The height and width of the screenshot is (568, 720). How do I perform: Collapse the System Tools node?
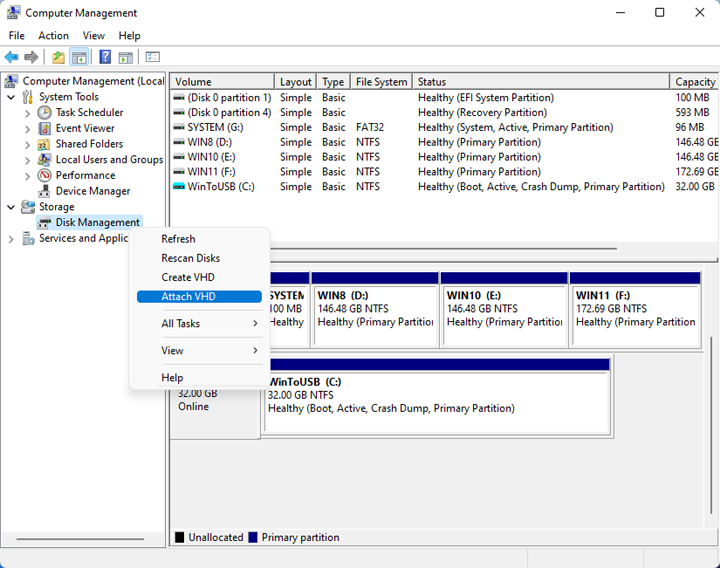click(x=11, y=97)
